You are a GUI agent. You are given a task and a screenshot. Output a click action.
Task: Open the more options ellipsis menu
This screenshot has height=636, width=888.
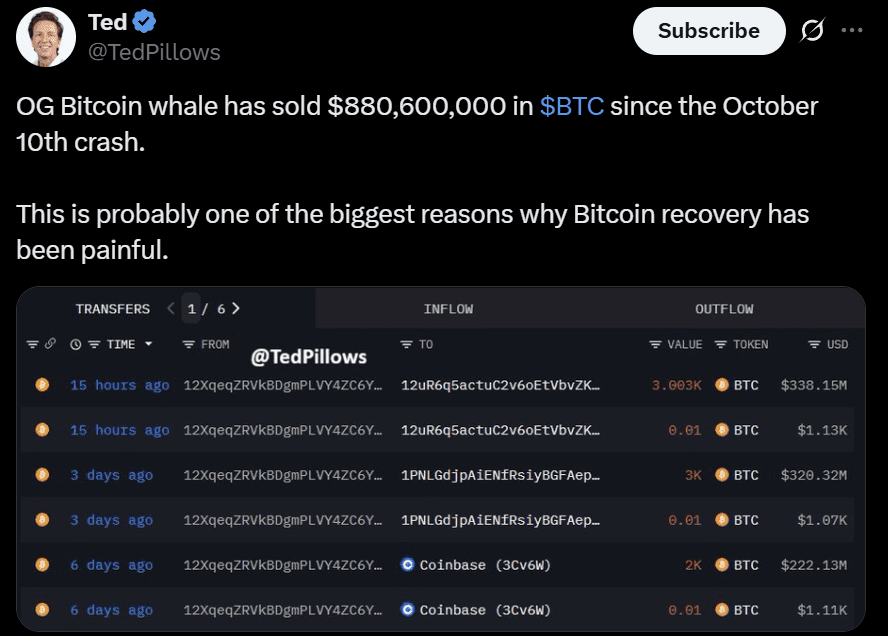point(853,31)
